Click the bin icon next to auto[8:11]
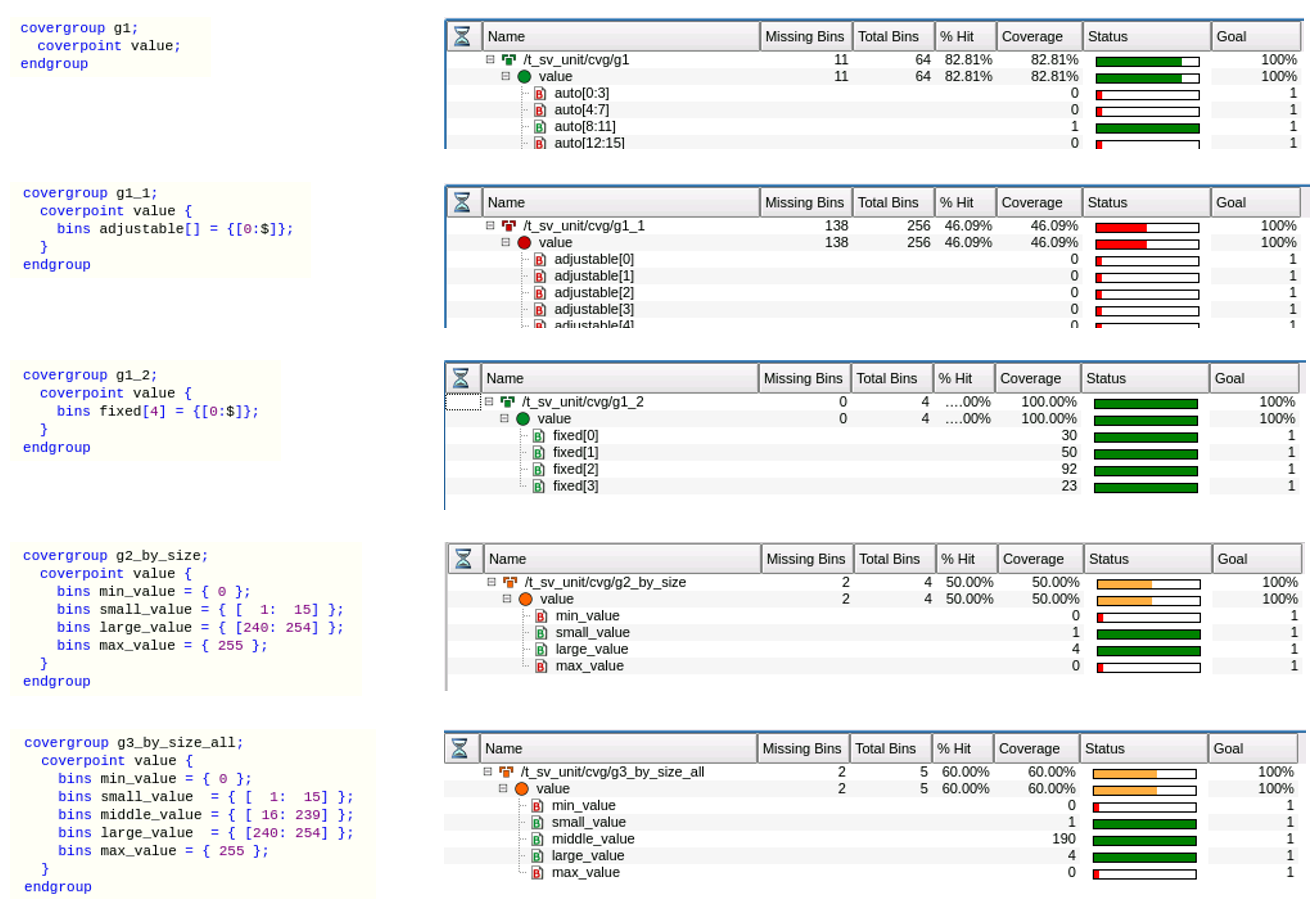 (x=540, y=127)
